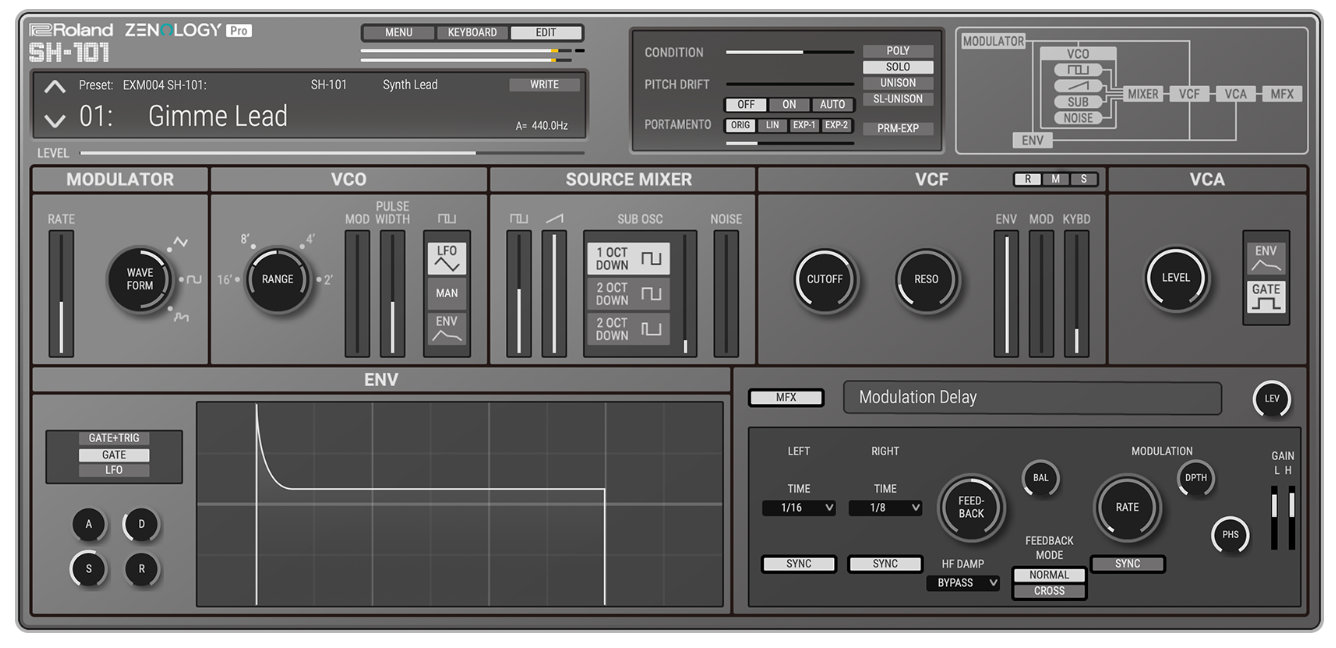Set the feedback mode to NORMAL
This screenshot has width=1336, height=648.
coord(1049,575)
